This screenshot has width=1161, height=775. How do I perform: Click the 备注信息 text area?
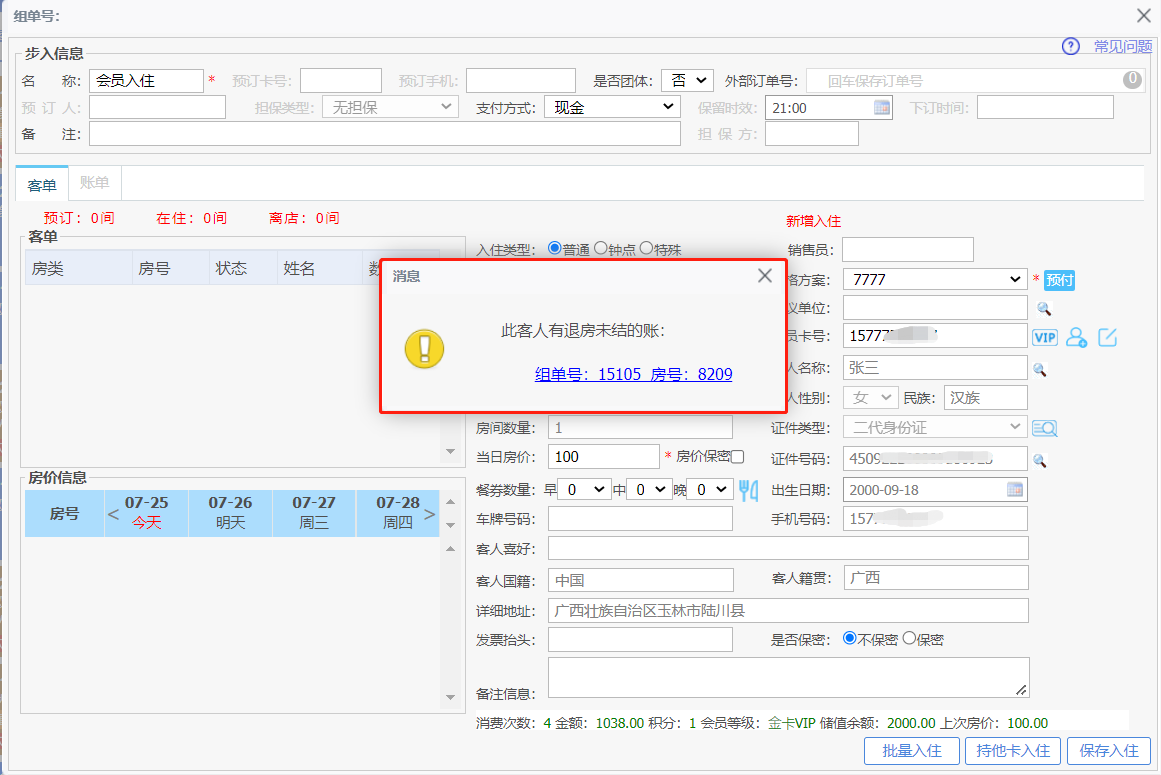click(x=789, y=677)
